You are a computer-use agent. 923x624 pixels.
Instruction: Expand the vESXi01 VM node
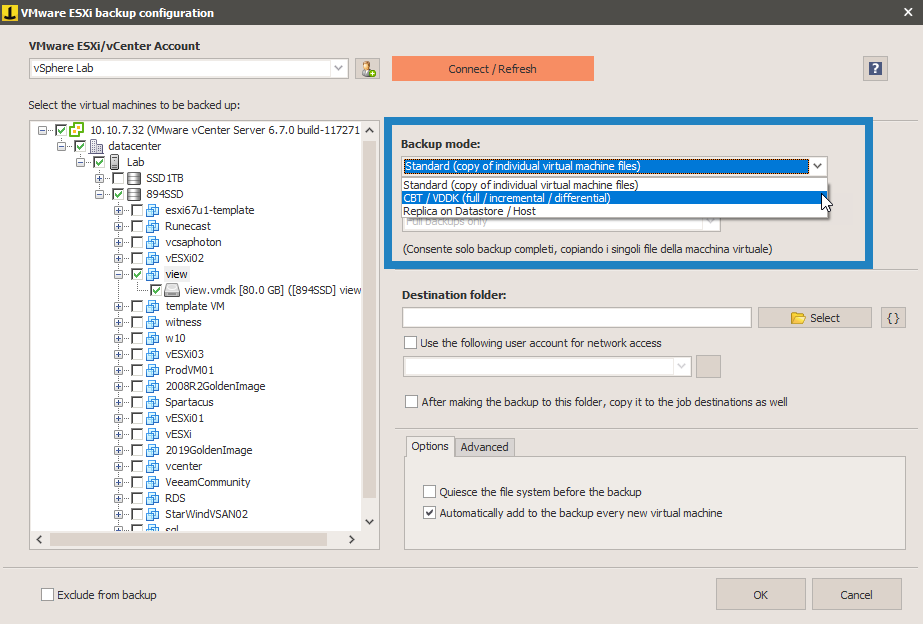(118, 418)
